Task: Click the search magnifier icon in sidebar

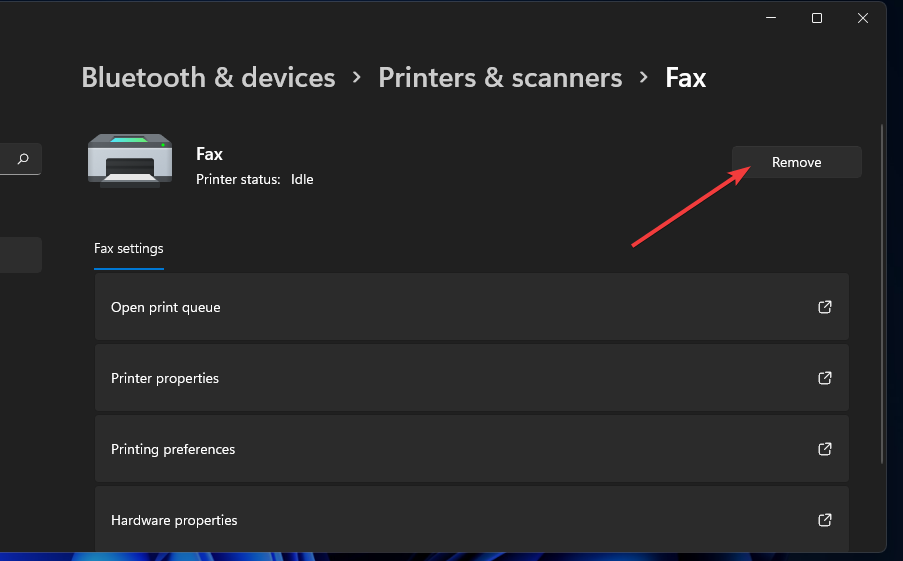Action: click(x=23, y=158)
